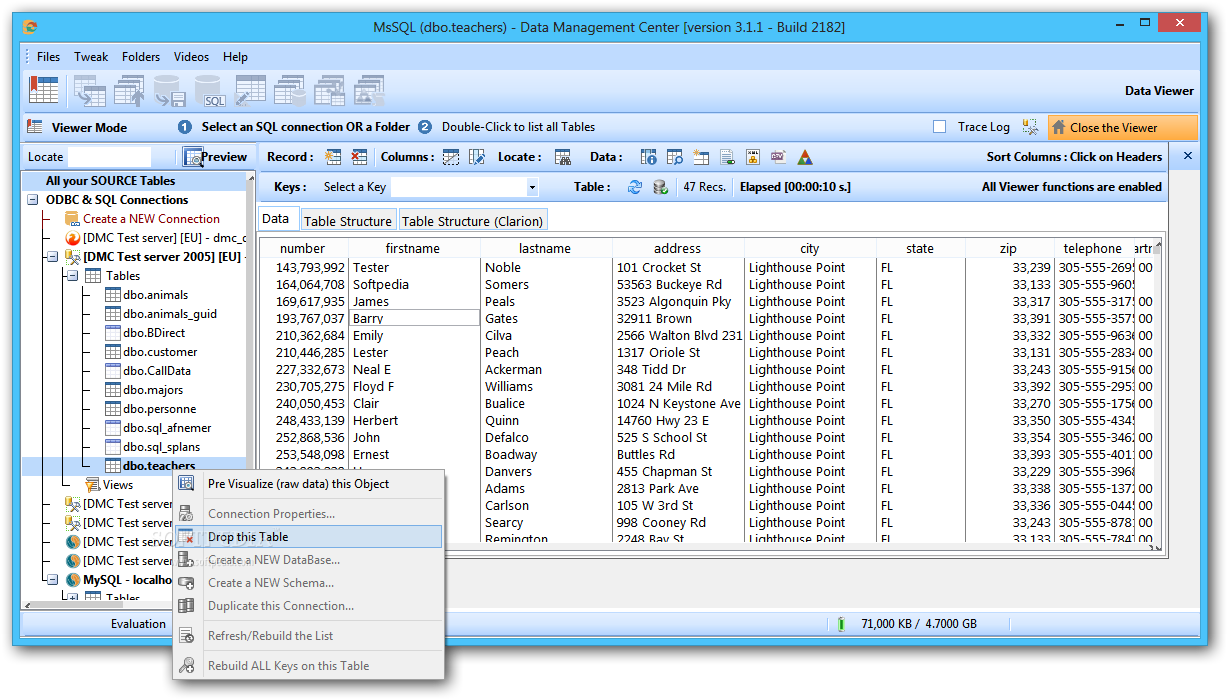Viewport: 1228px width, 700px height.
Task: Click the battery status icon in status bar
Action: pos(841,624)
